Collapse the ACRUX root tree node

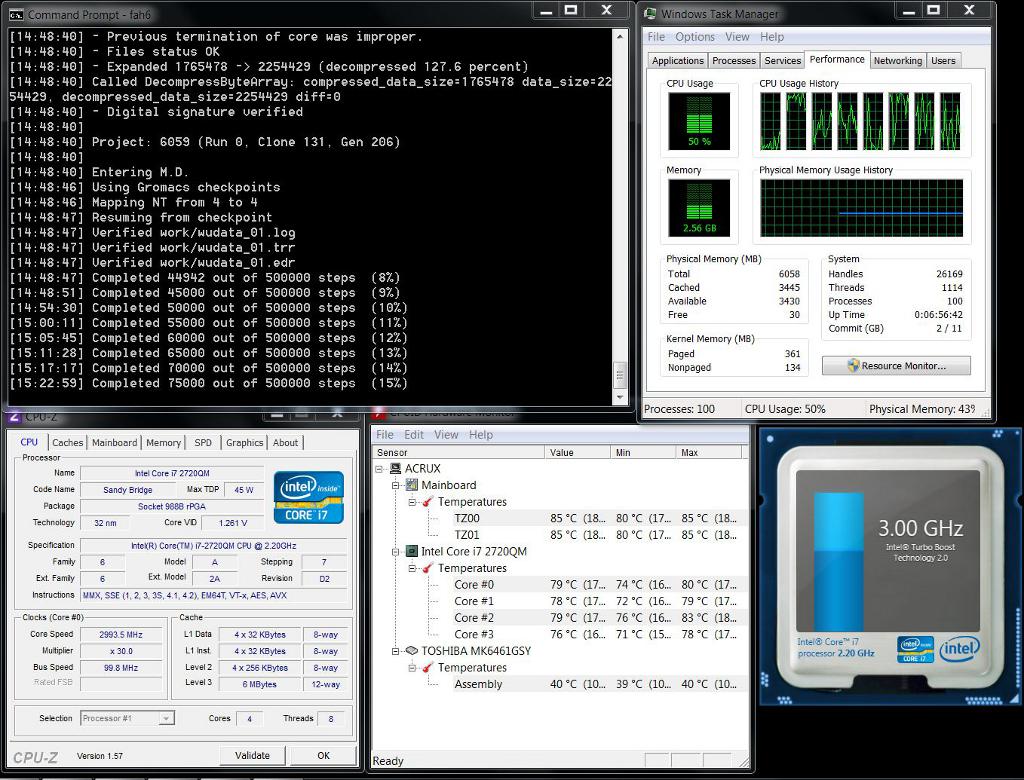click(x=380, y=468)
